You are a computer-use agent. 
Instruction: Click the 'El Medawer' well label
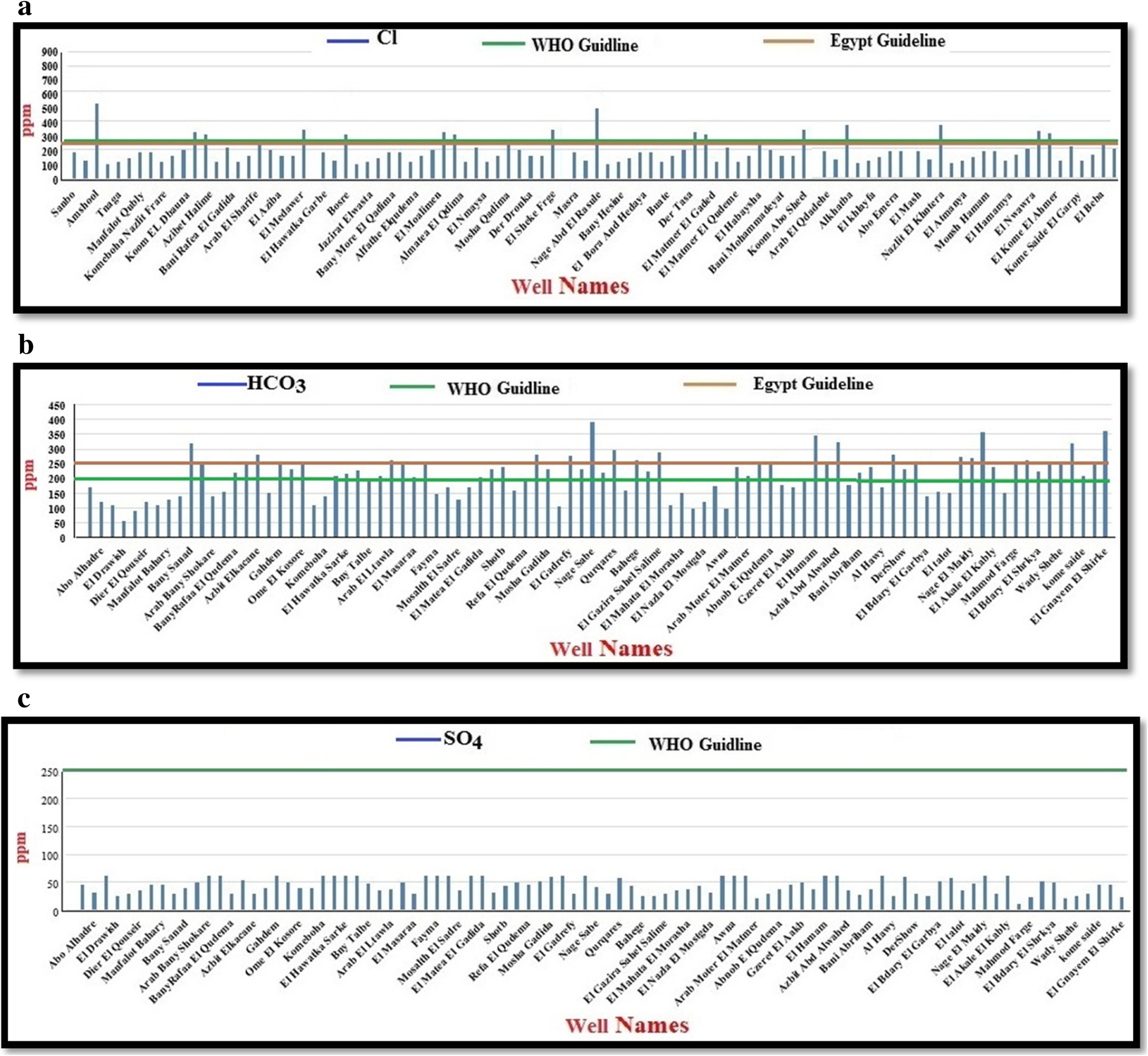[x=282, y=214]
